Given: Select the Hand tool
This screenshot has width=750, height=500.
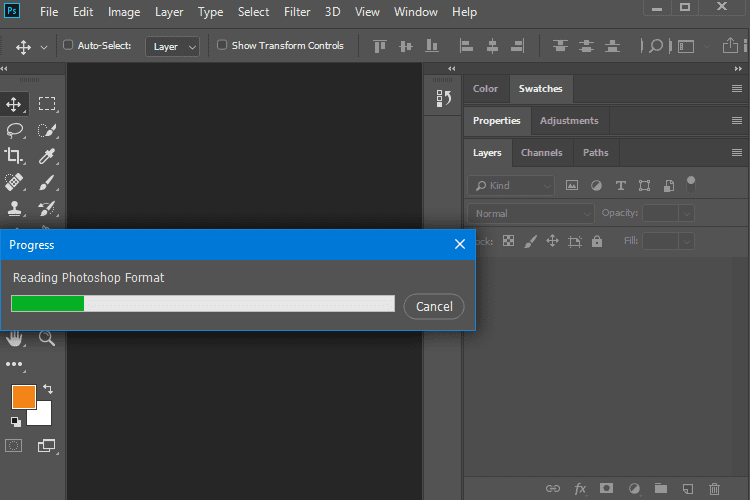Looking at the screenshot, I should pos(14,338).
